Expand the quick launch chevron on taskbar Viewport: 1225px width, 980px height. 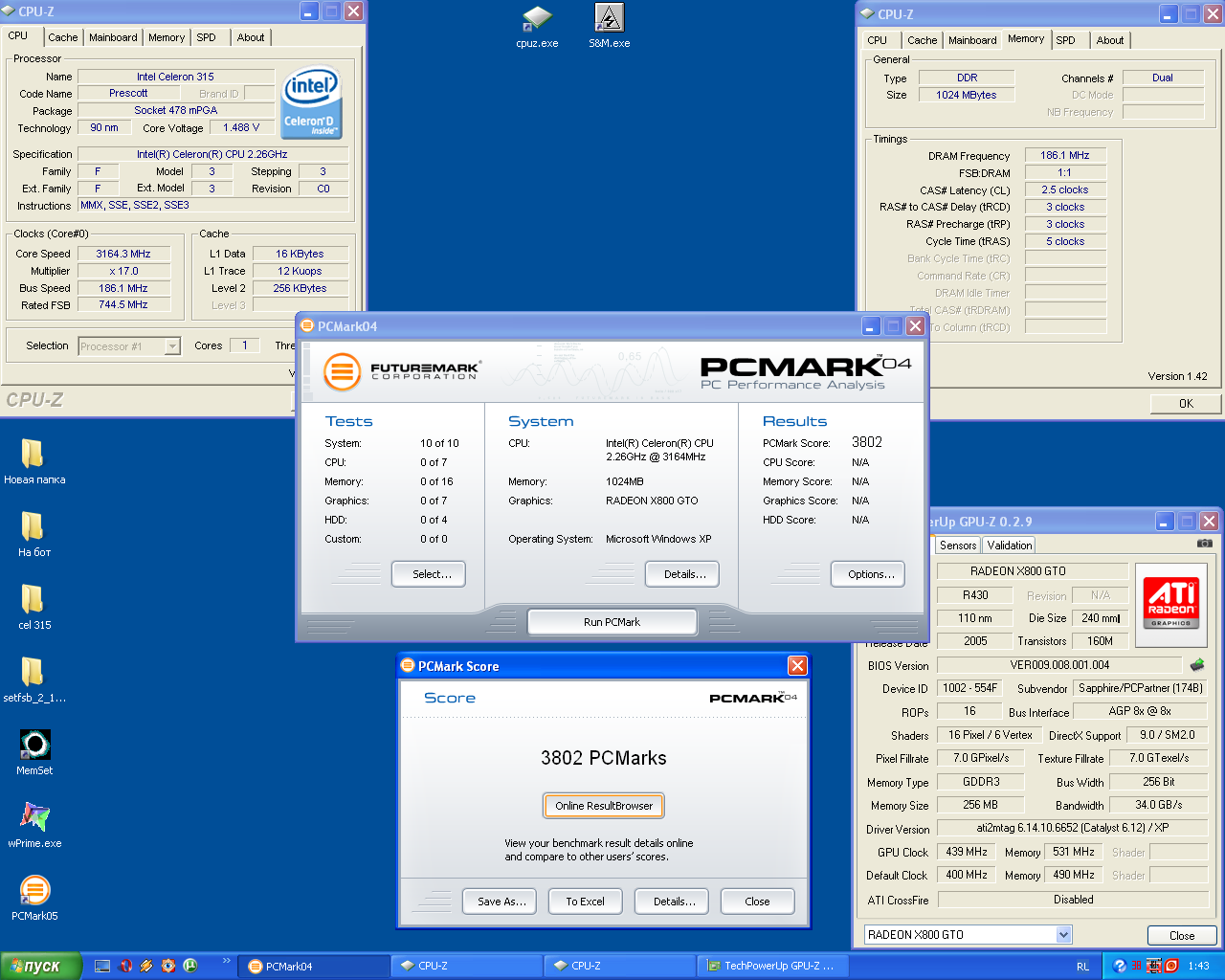coord(227,960)
